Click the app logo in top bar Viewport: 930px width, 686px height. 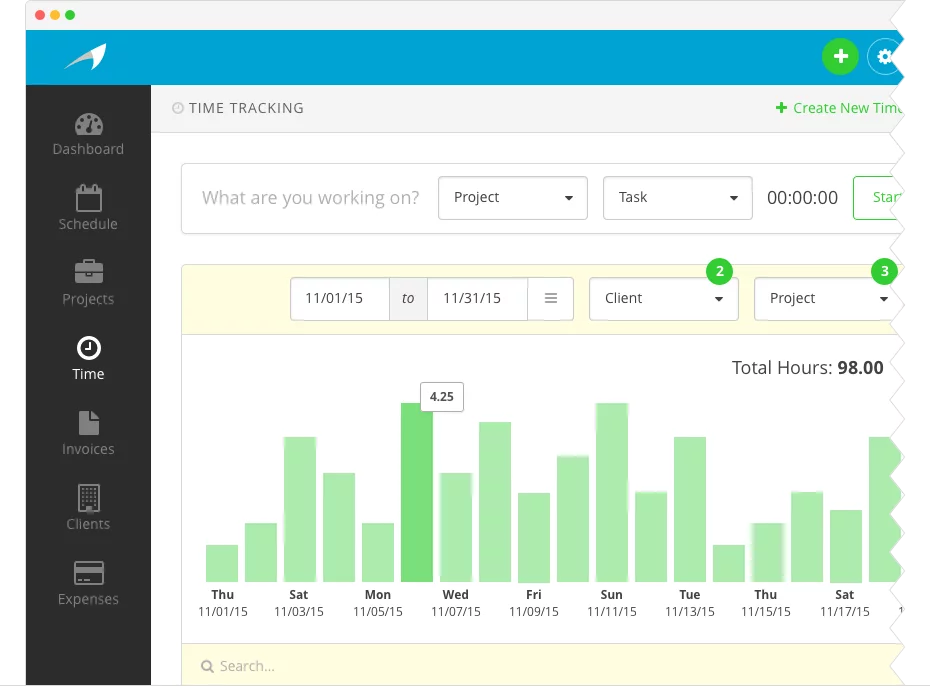pos(86,57)
